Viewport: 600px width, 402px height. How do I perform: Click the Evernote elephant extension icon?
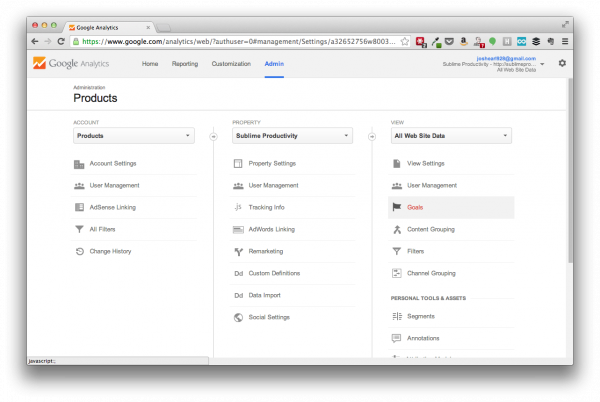pyautogui.click(x=551, y=41)
